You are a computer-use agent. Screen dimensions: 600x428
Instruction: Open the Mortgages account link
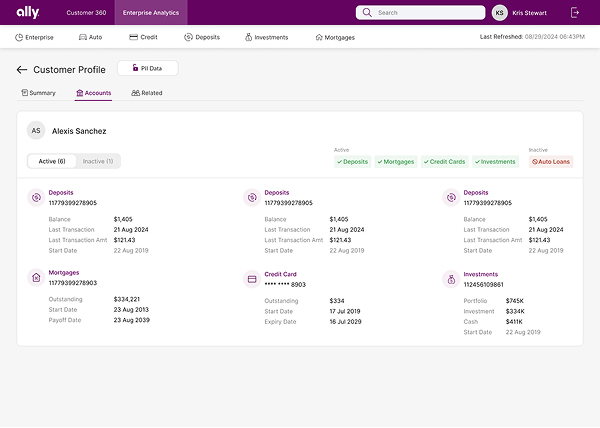tap(64, 272)
